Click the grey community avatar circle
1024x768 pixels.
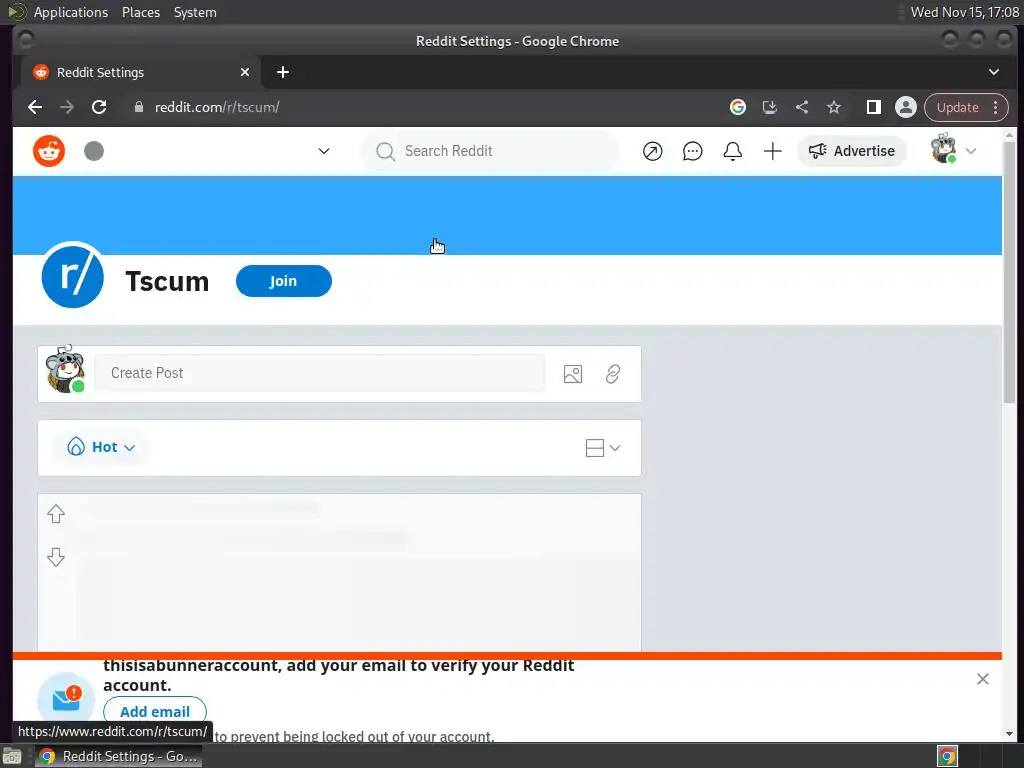pos(94,152)
